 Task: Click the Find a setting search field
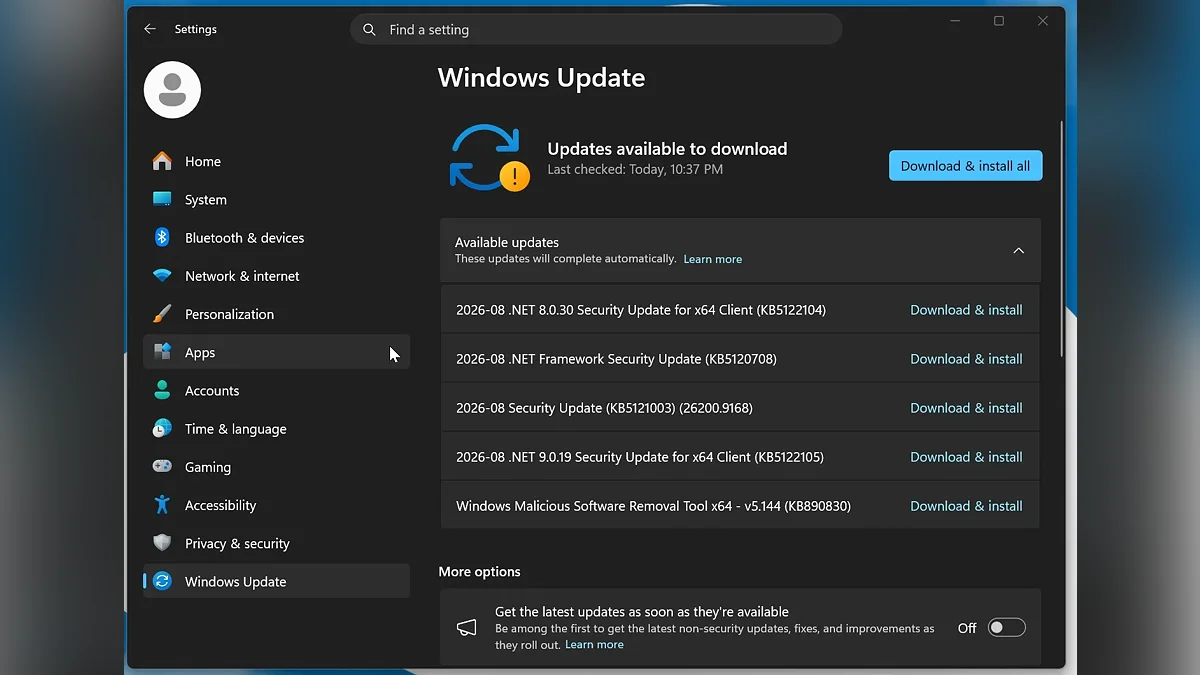(x=596, y=29)
